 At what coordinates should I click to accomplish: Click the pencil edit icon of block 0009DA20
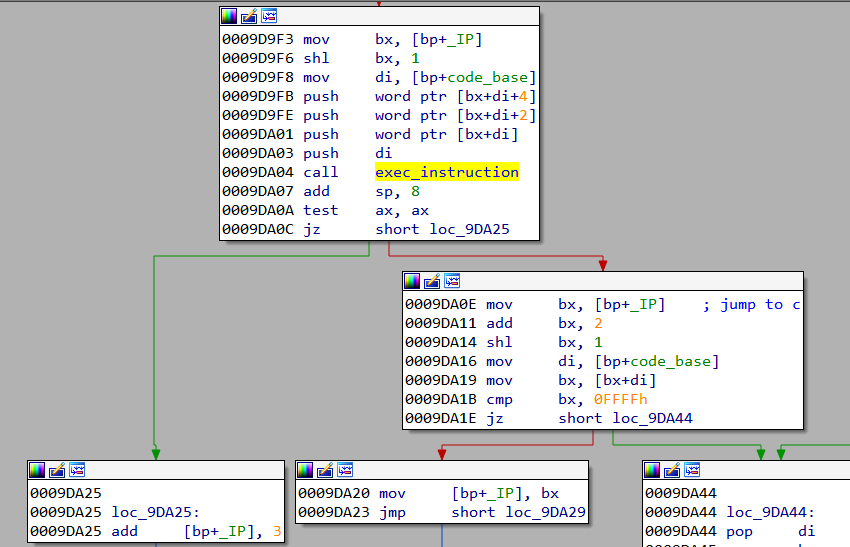coord(325,470)
